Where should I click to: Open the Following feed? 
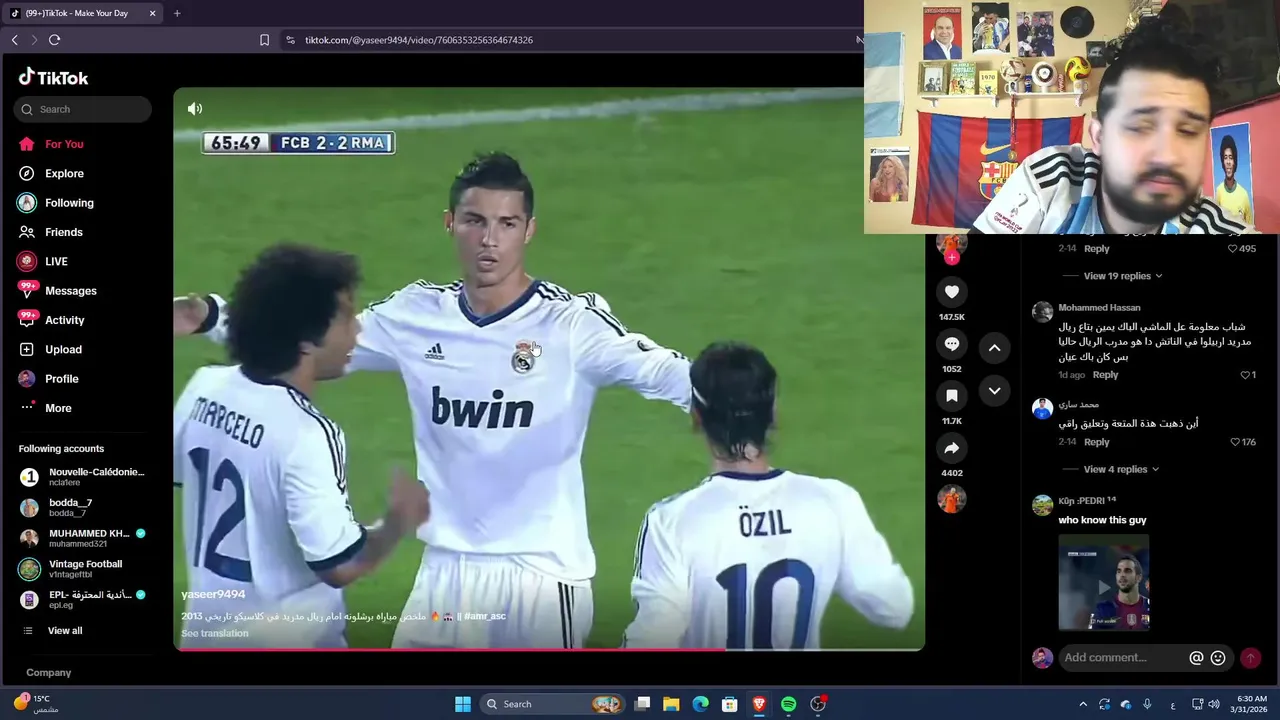(x=69, y=203)
